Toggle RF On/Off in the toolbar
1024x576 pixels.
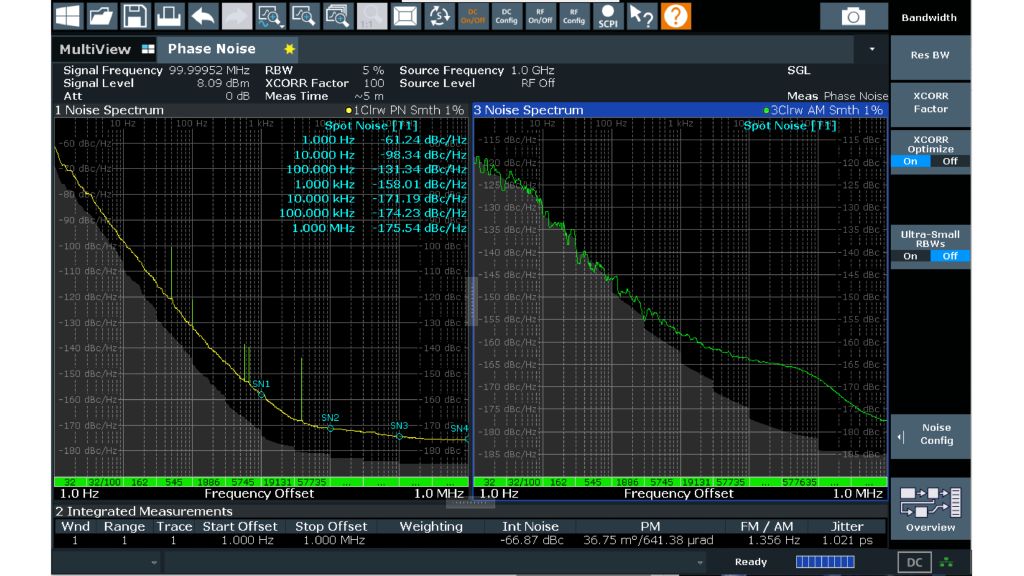pos(540,16)
